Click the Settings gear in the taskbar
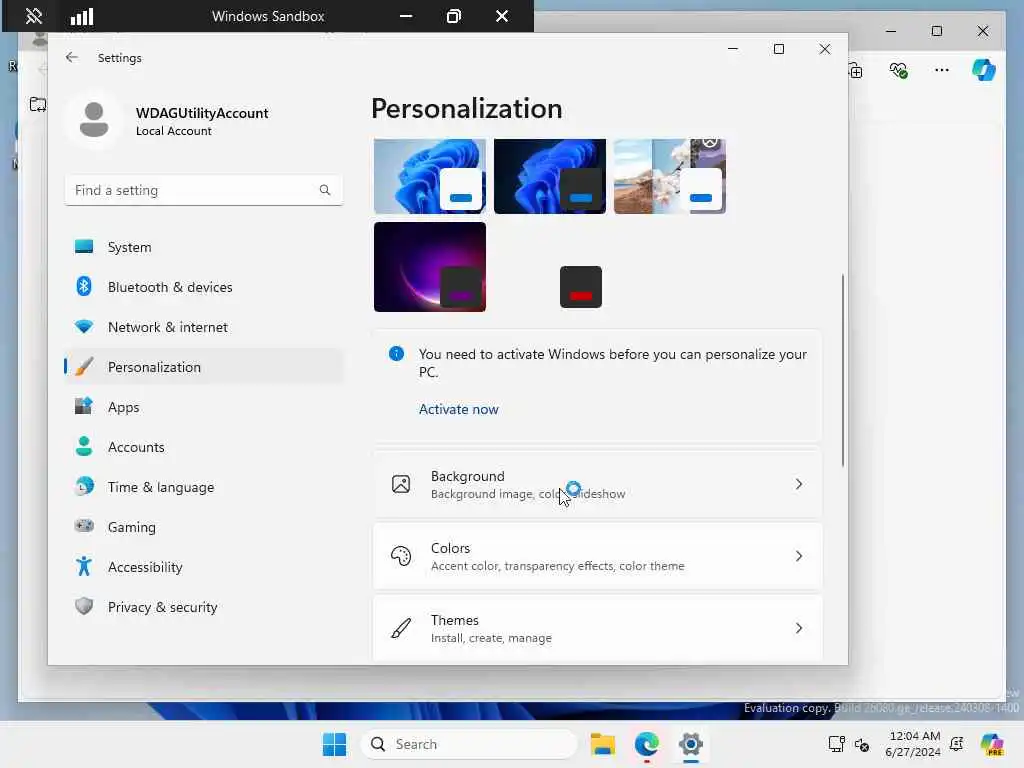The width and height of the screenshot is (1024, 768). pos(690,744)
